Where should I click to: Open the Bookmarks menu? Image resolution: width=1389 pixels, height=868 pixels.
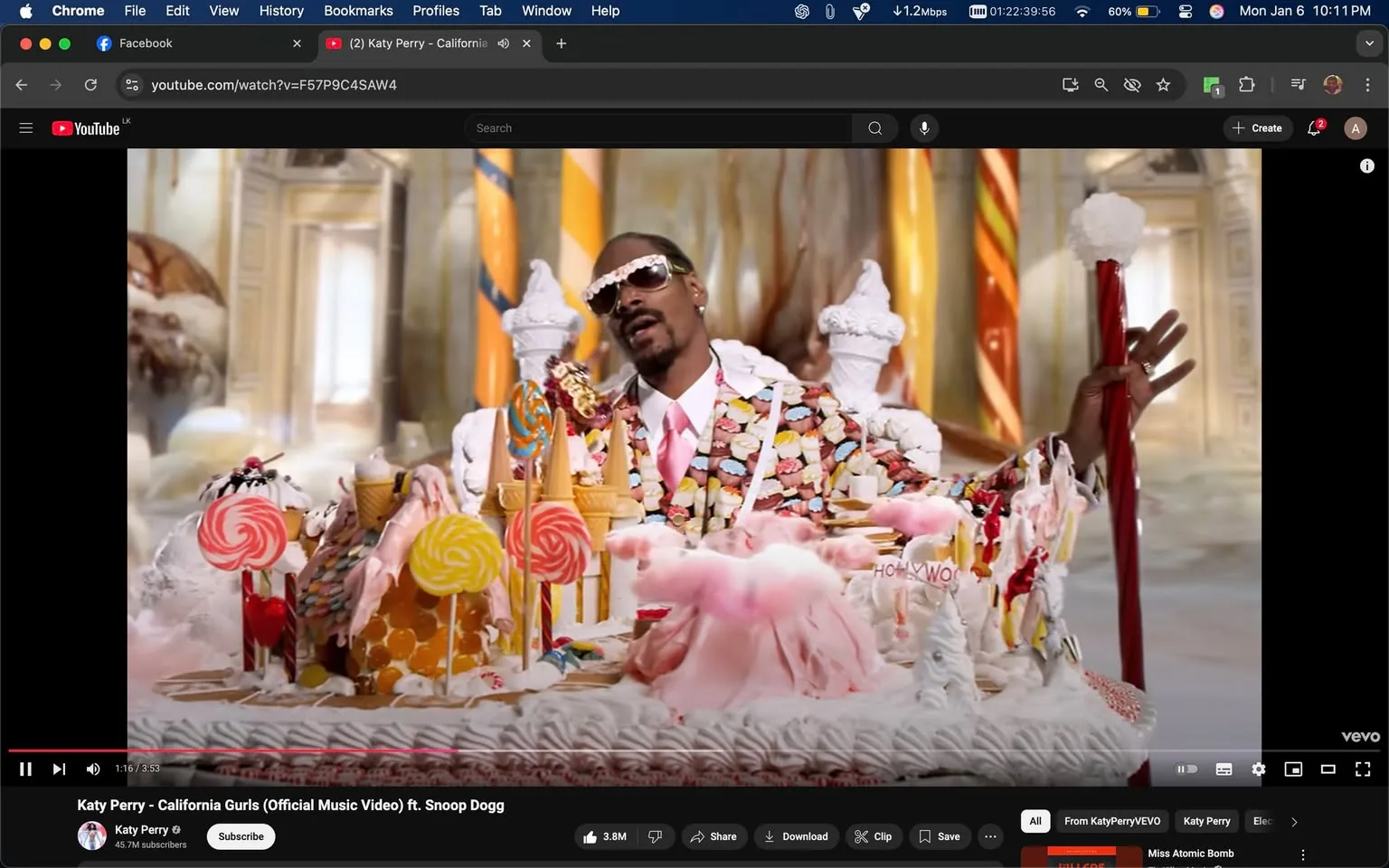(358, 11)
